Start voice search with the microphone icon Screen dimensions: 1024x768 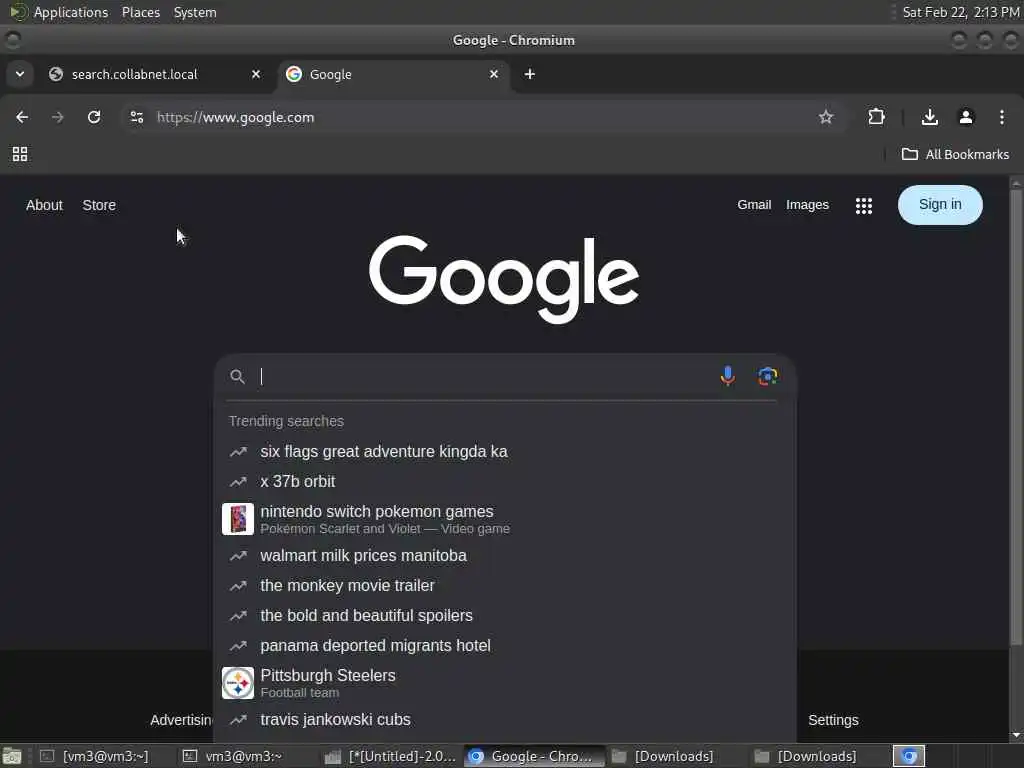click(x=728, y=376)
